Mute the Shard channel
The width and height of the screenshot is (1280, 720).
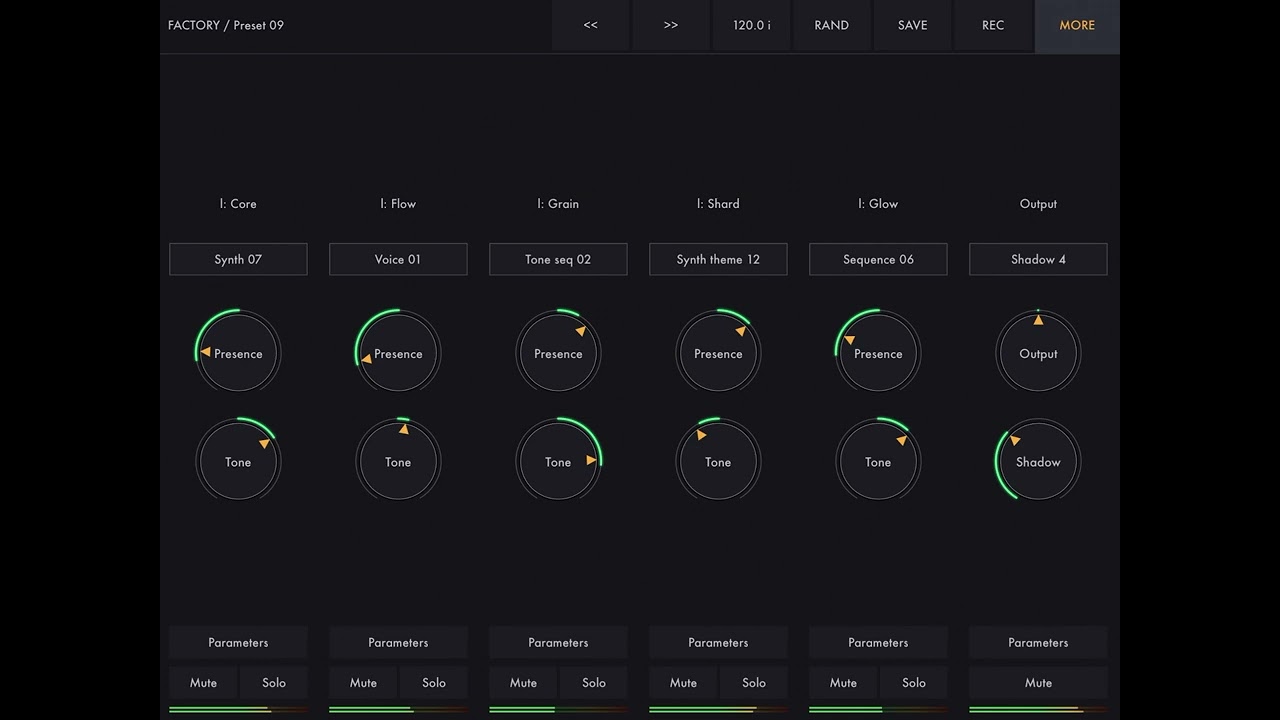[x=683, y=683]
